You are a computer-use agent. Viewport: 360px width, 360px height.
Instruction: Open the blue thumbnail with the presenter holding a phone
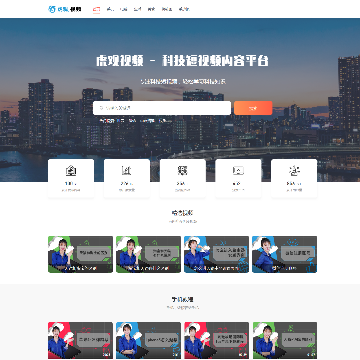point(216,254)
